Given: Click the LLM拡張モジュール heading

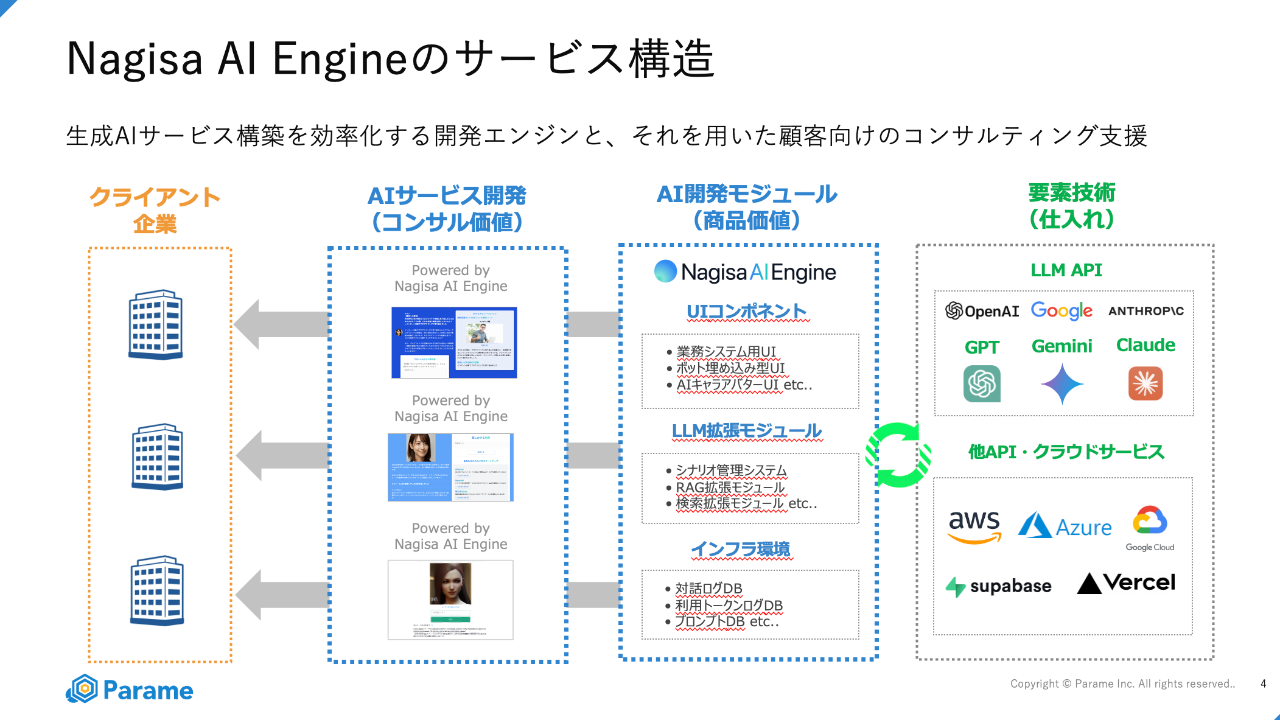Looking at the screenshot, I should (746, 431).
